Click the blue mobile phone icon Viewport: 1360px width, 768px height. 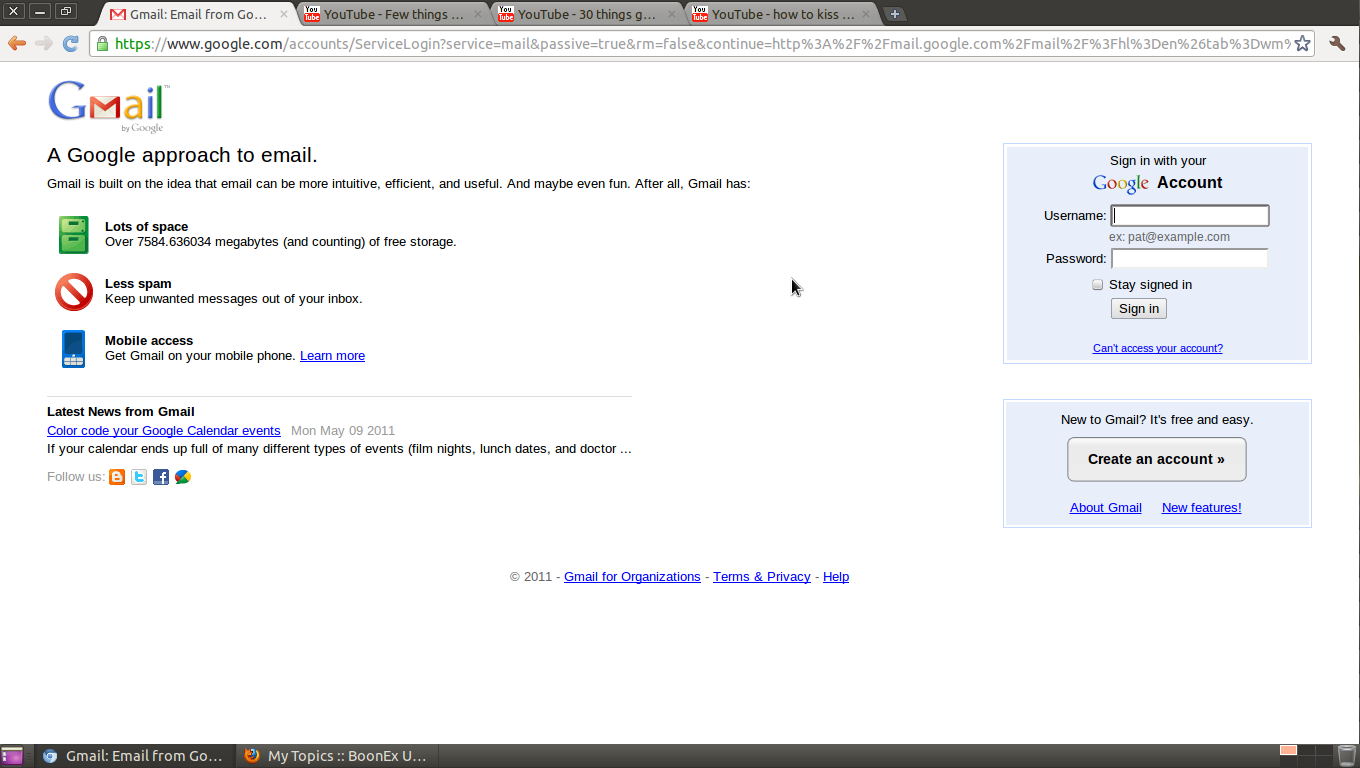click(x=73, y=349)
